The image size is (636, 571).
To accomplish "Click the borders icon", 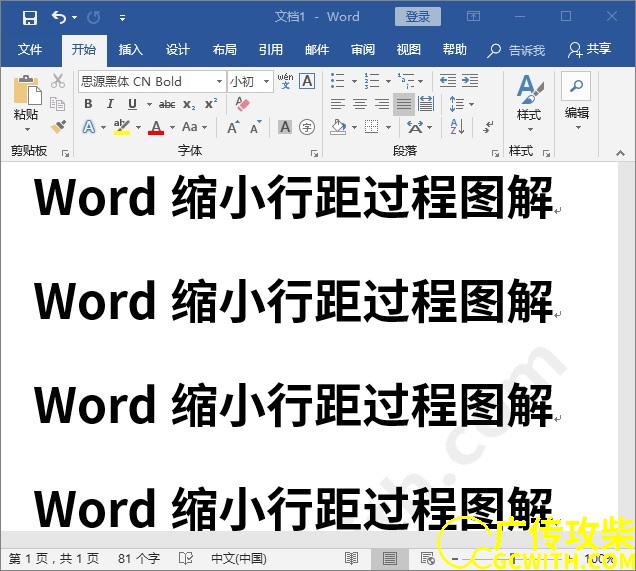I will pos(372,127).
